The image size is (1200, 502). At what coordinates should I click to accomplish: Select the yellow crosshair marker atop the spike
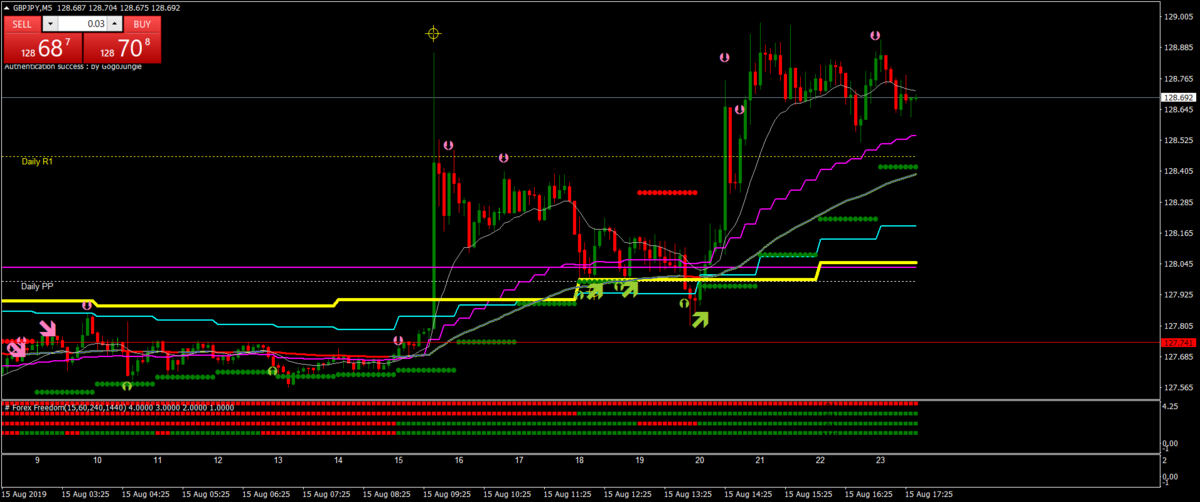tap(433, 34)
